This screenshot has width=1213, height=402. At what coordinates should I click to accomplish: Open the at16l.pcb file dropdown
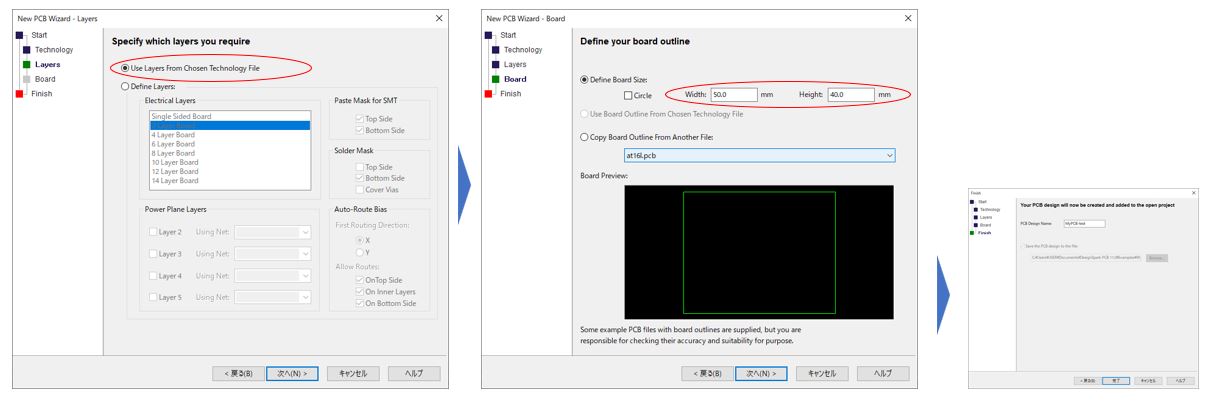click(759, 156)
